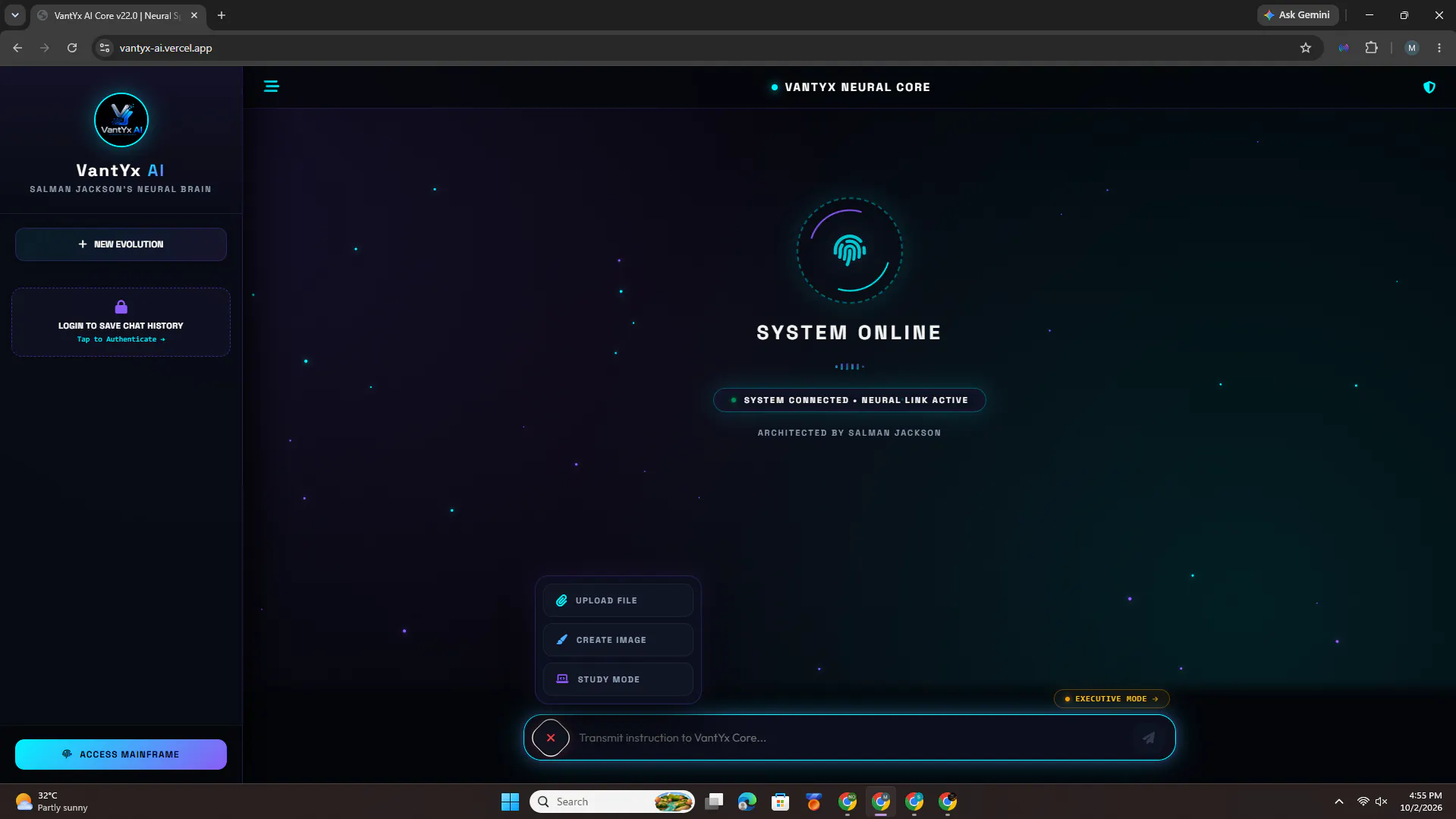
Task: Open the Windows Start menu
Action: tap(510, 802)
